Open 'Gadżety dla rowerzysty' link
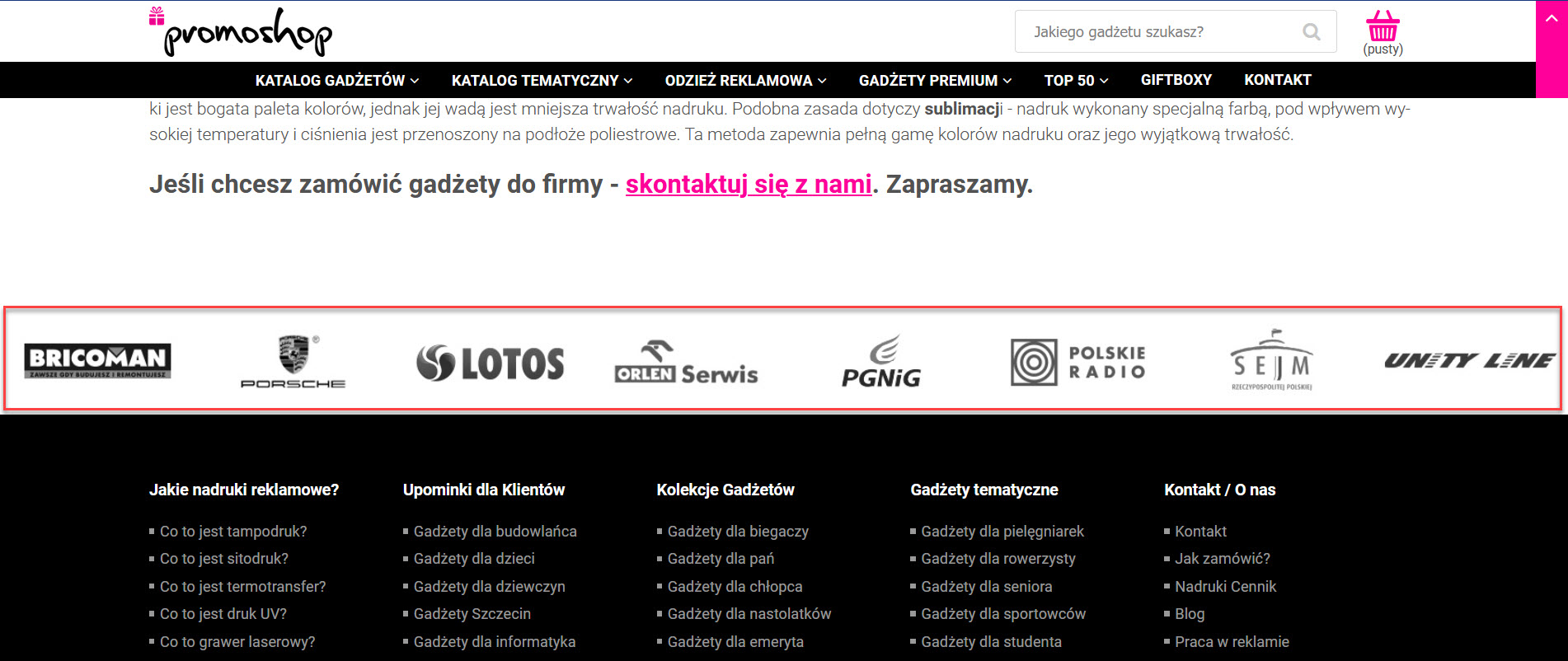 pos(999,559)
